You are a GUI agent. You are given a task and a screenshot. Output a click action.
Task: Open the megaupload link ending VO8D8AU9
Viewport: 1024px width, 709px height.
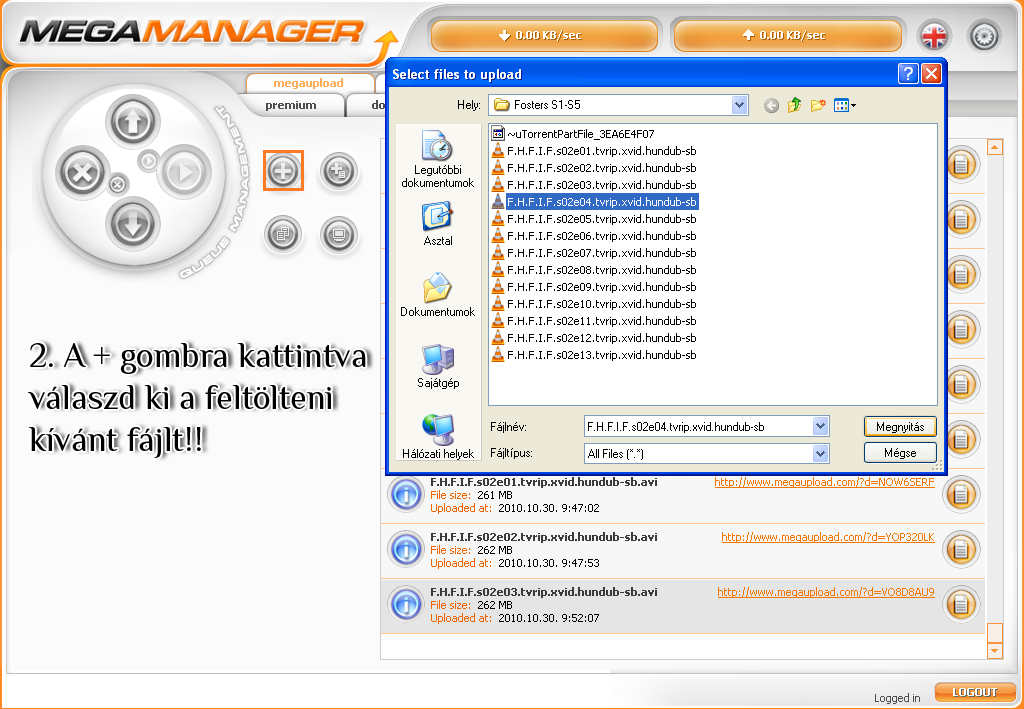click(x=825, y=592)
